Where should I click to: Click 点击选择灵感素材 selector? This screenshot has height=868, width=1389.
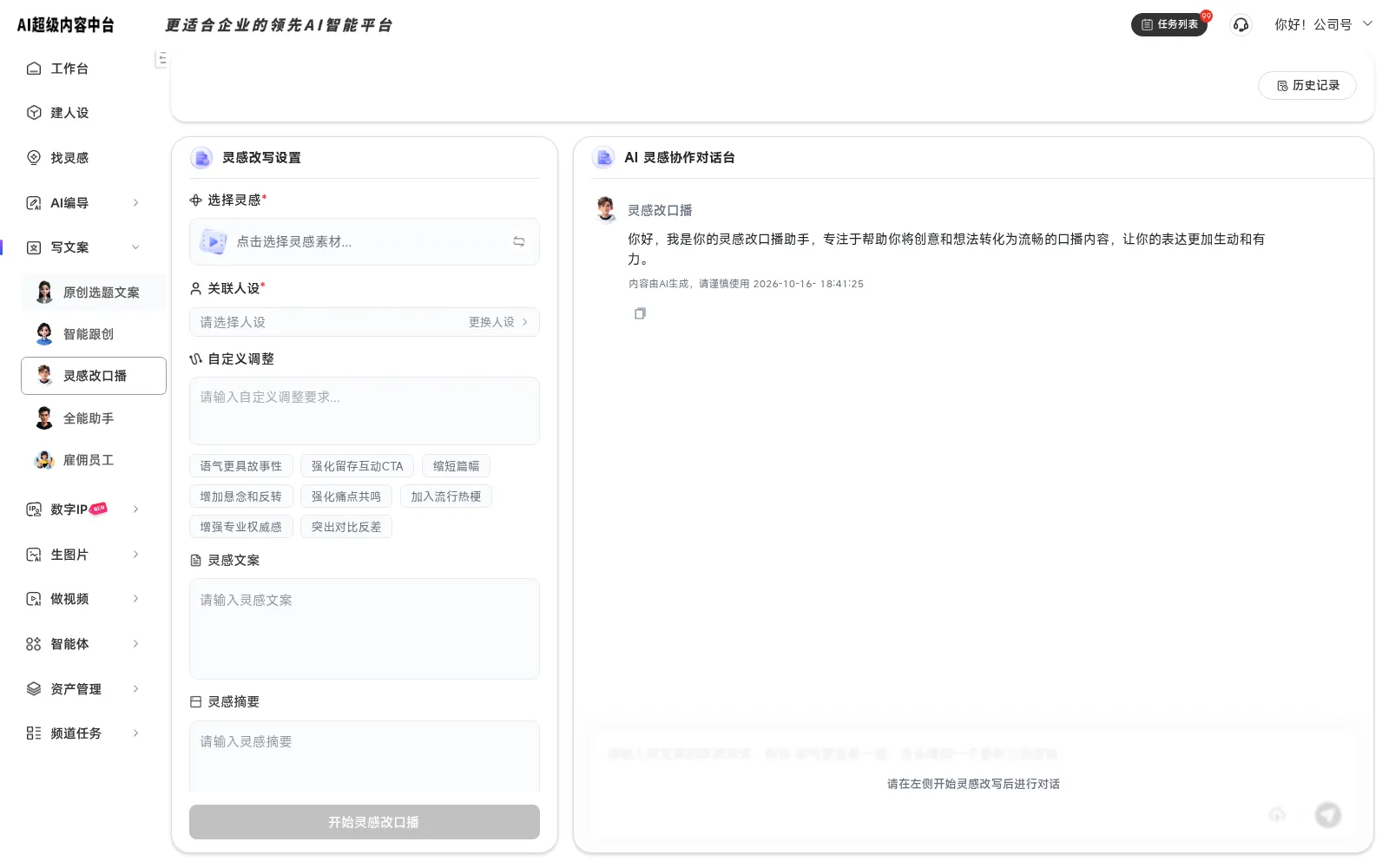tap(365, 241)
